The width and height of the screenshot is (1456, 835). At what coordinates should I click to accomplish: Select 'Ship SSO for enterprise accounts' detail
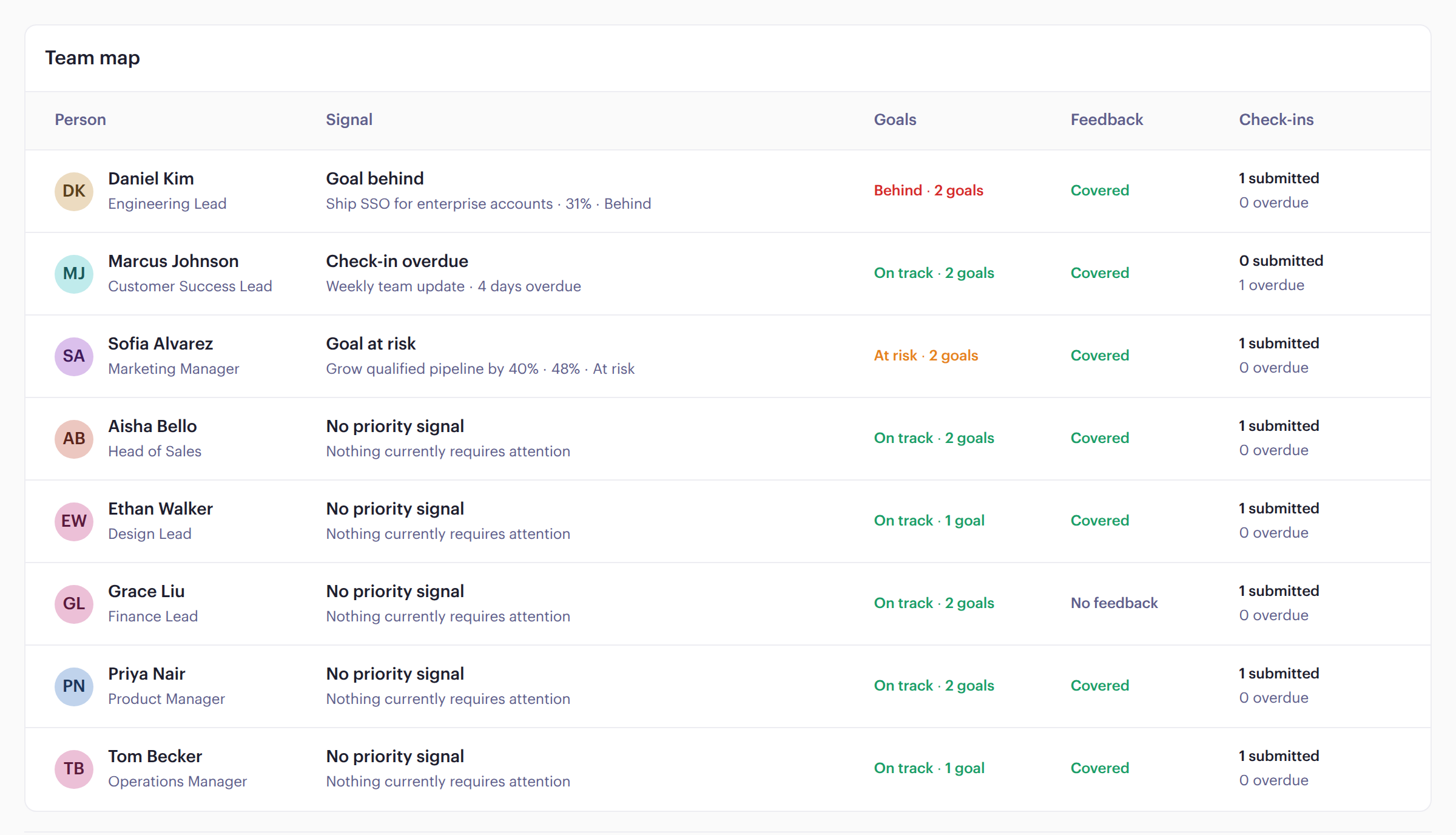click(439, 204)
